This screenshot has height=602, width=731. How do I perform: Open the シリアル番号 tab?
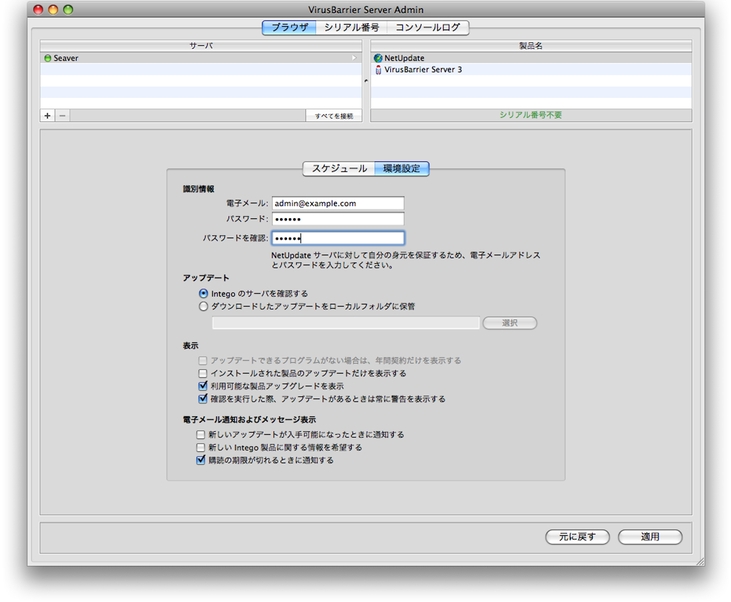coord(352,28)
